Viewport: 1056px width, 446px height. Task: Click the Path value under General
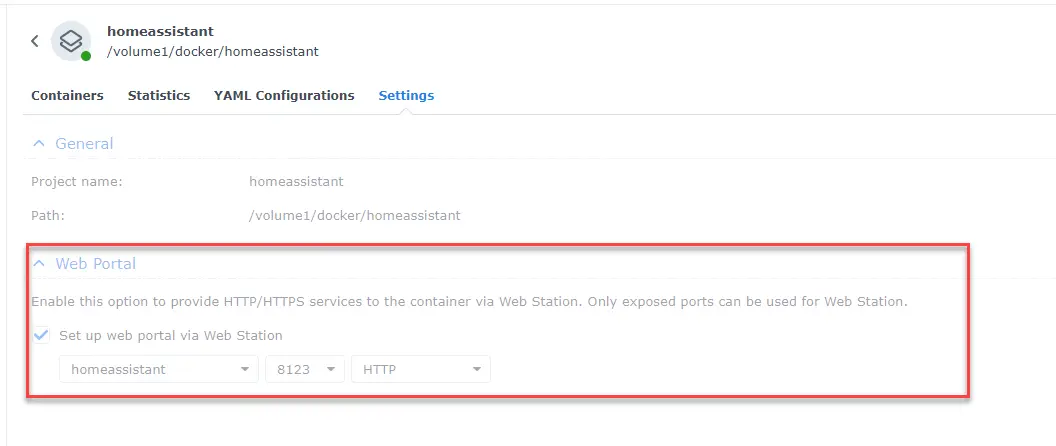coord(354,215)
